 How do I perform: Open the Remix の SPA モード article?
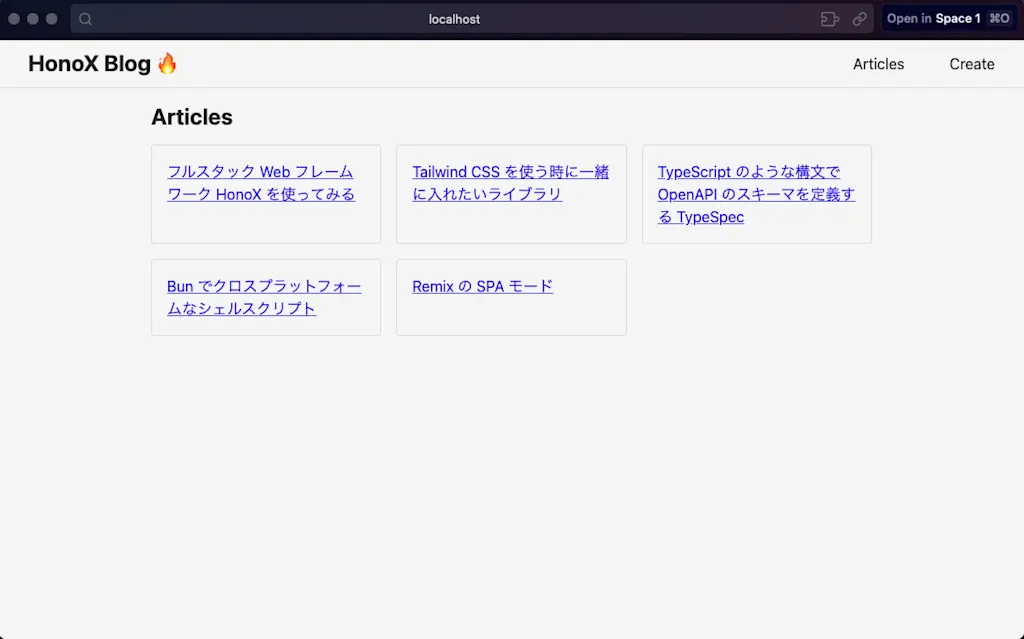(483, 286)
